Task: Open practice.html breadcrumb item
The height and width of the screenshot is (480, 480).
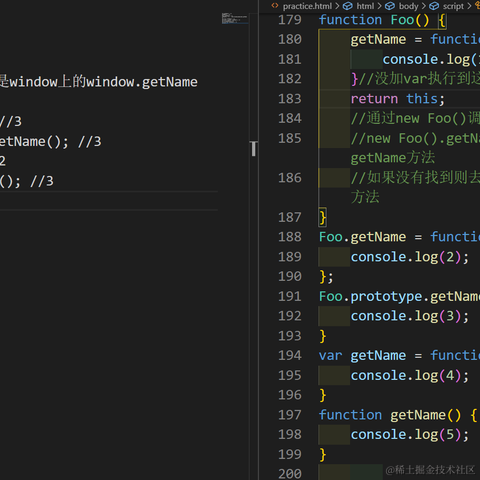Action: [x=307, y=6]
